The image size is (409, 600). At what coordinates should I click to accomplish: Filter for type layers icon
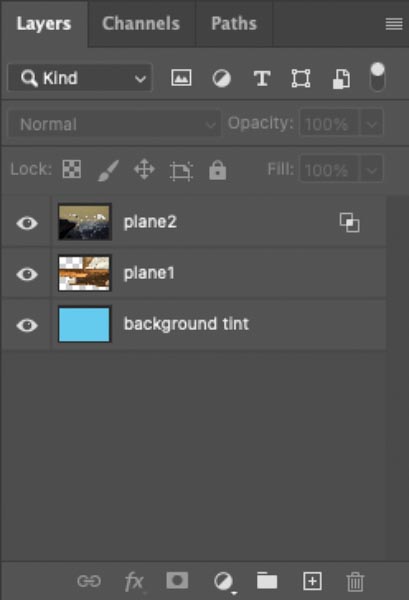point(262,78)
